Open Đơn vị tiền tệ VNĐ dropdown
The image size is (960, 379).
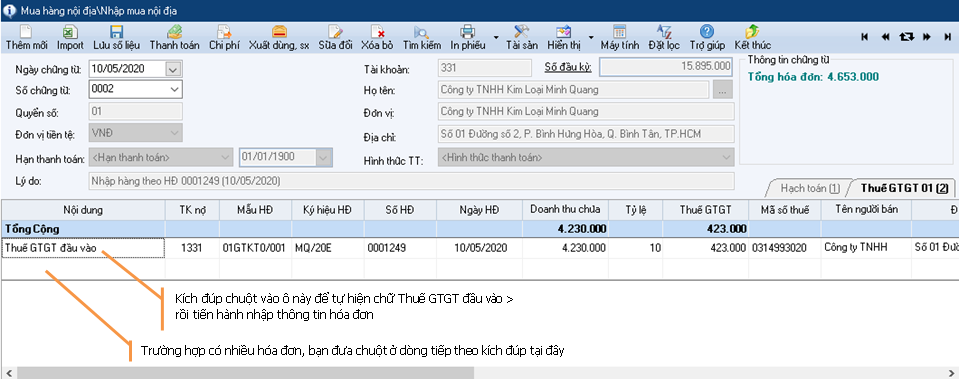174,132
